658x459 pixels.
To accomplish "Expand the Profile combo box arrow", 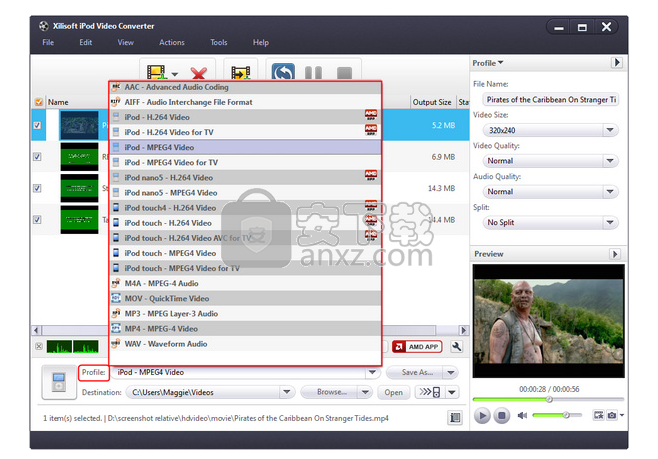I will (x=372, y=372).
